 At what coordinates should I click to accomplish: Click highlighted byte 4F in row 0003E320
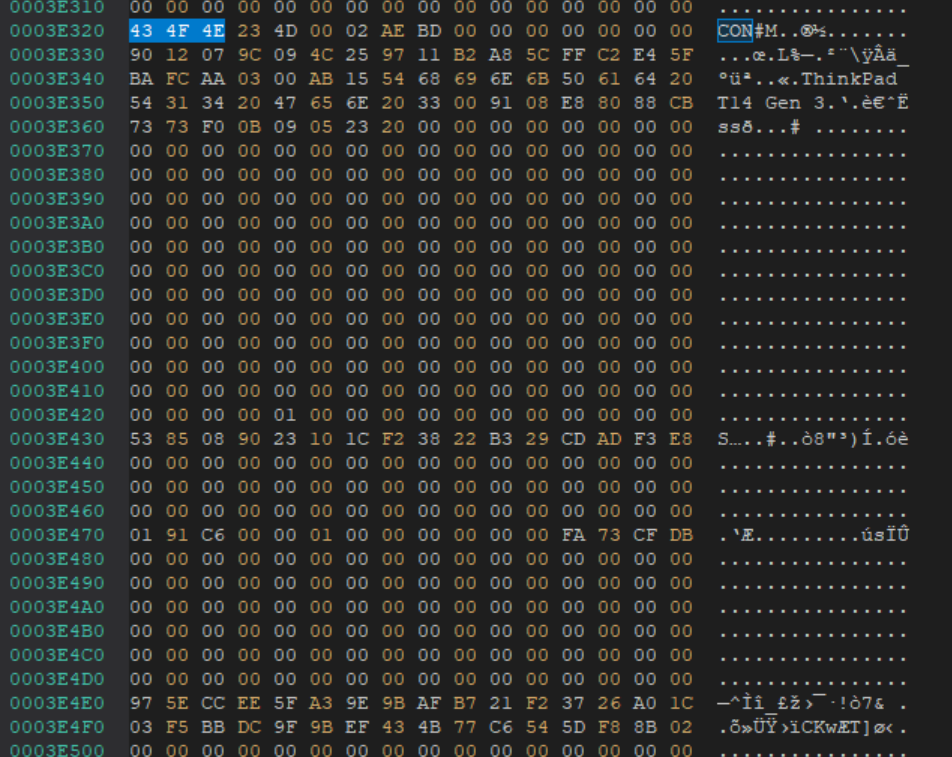[177, 31]
